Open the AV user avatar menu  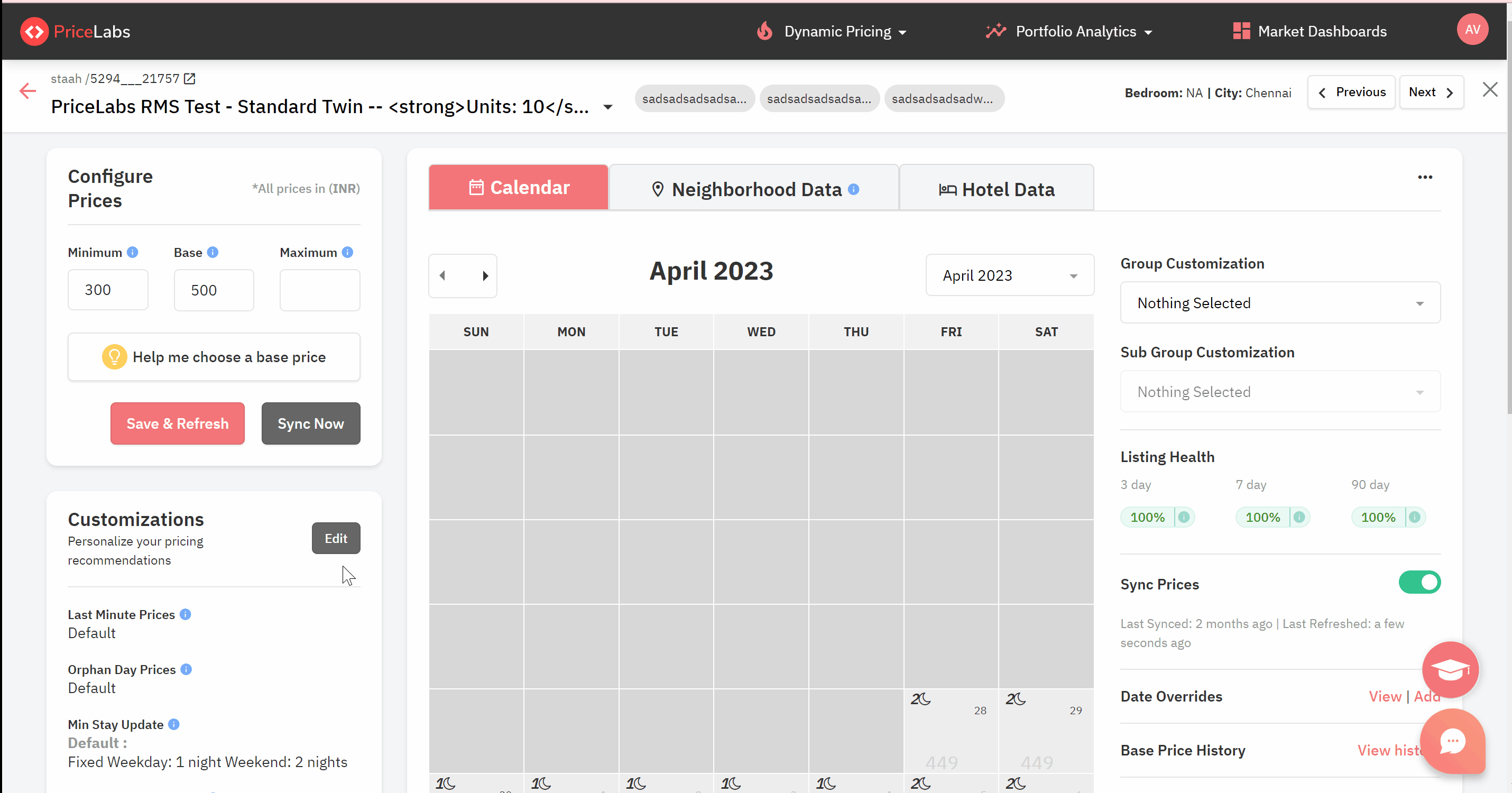[x=1472, y=30]
